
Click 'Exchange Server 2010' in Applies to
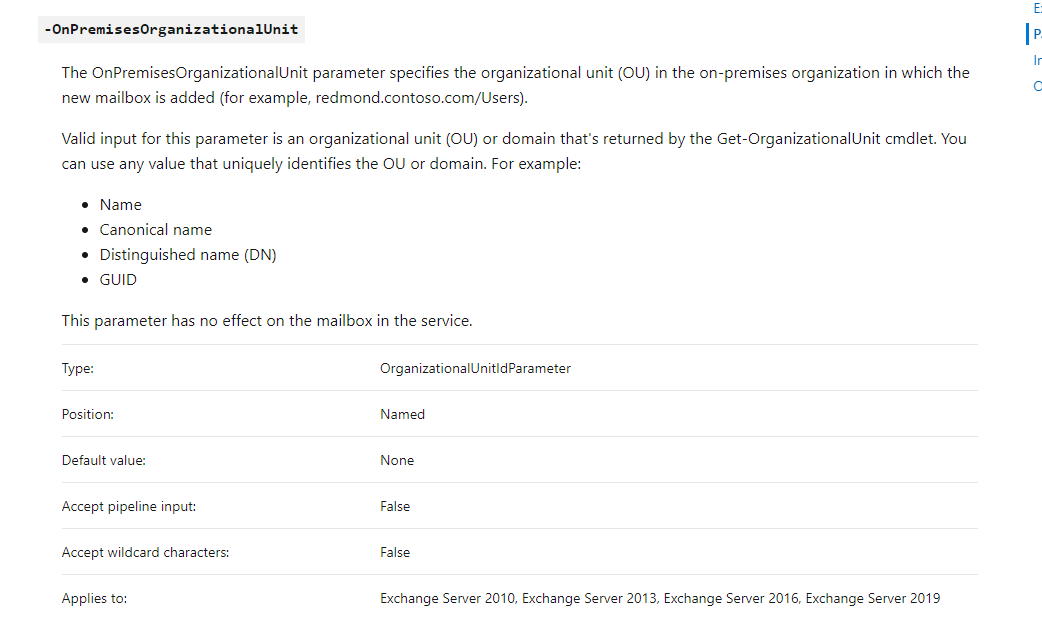[447, 598]
